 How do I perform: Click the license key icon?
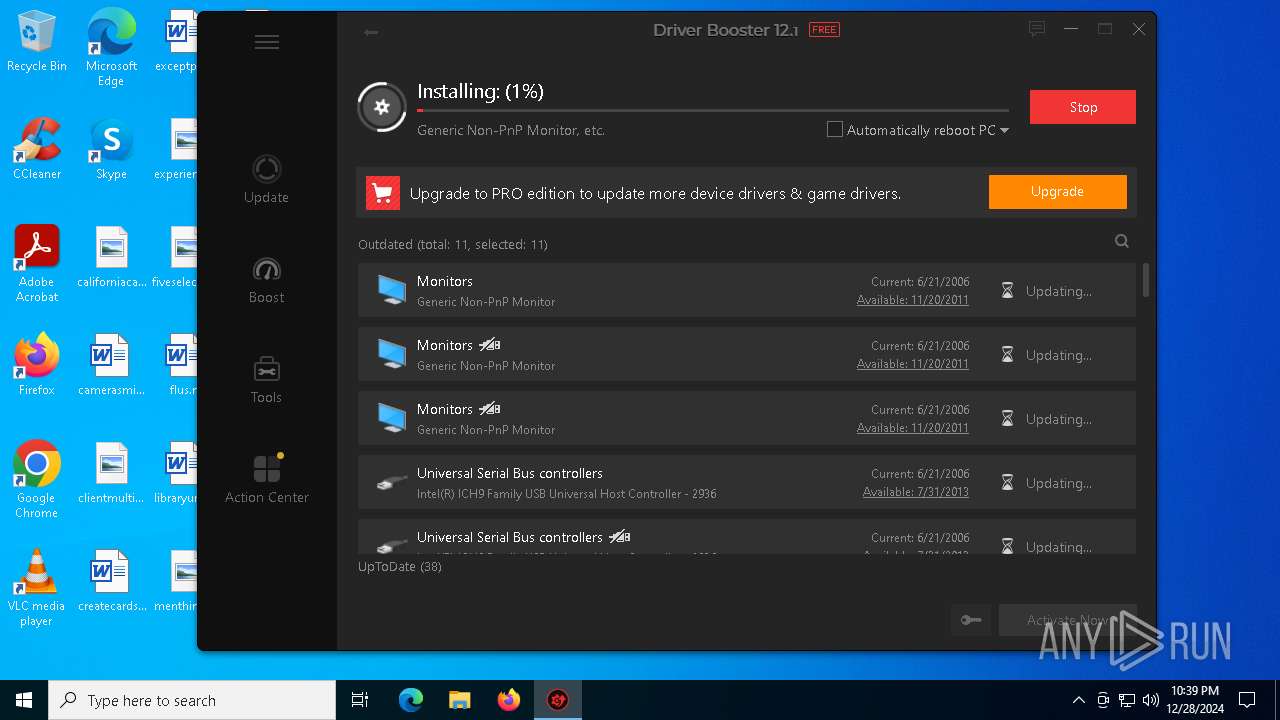(971, 620)
